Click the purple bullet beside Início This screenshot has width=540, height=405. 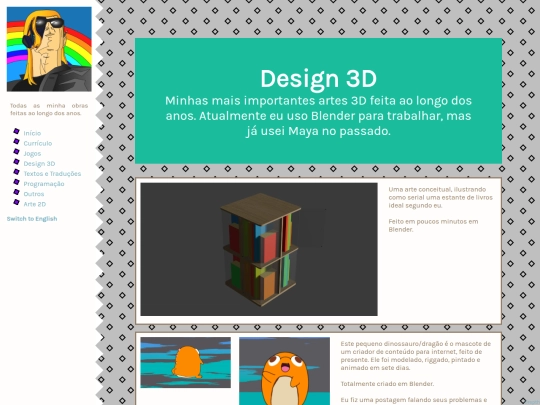pyautogui.click(x=16, y=131)
